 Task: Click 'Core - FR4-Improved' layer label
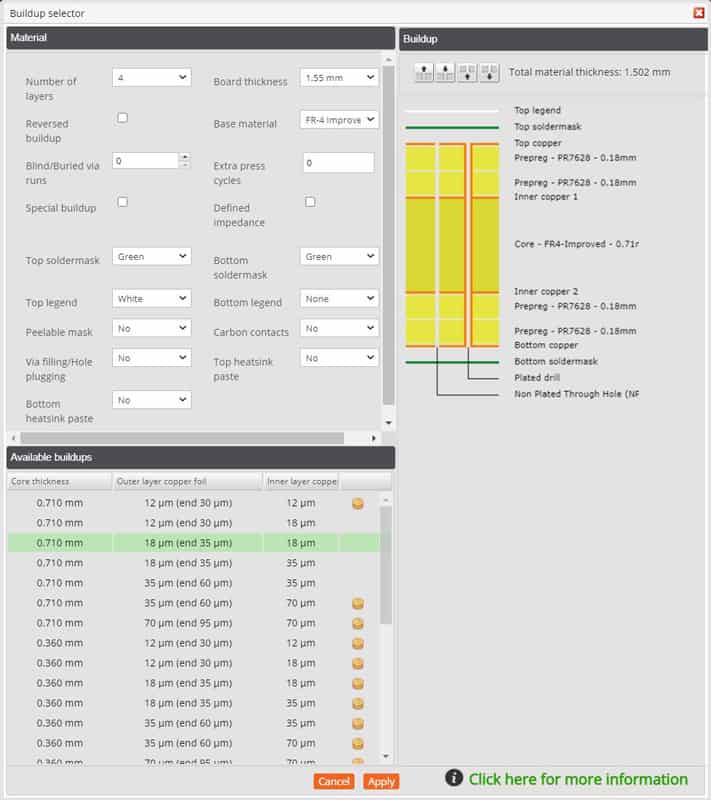[x=576, y=244]
